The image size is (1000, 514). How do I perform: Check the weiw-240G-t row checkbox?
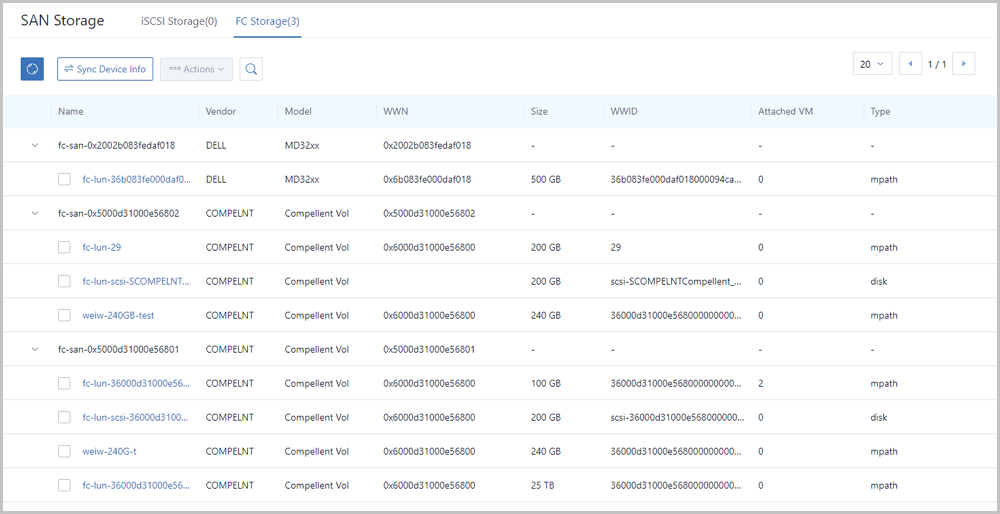click(x=64, y=452)
